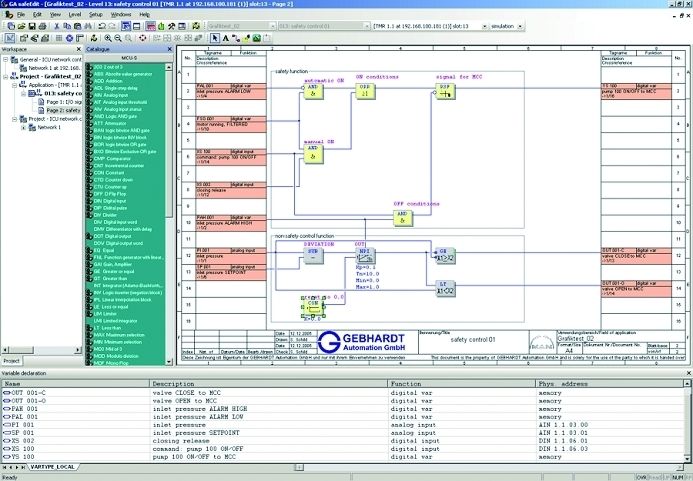Click the green picture insert icon
The image size is (693, 481).
256,38
